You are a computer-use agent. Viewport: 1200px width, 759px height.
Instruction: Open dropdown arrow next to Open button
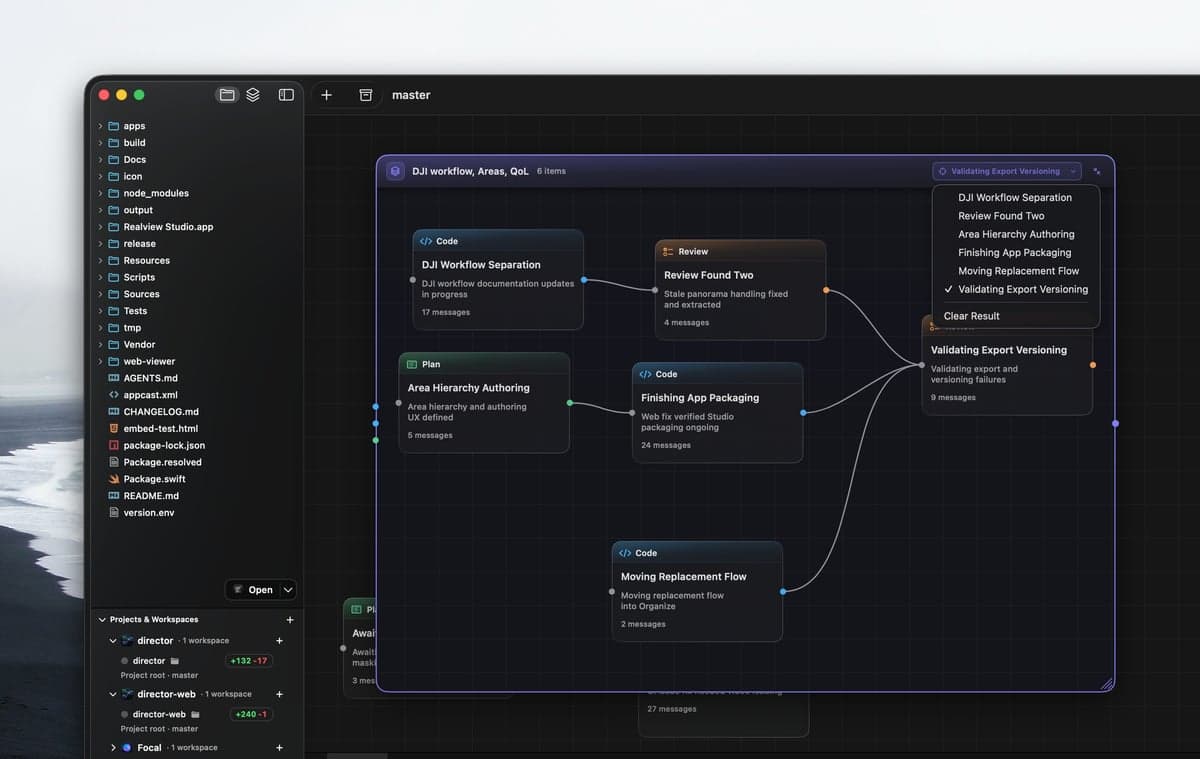point(288,590)
